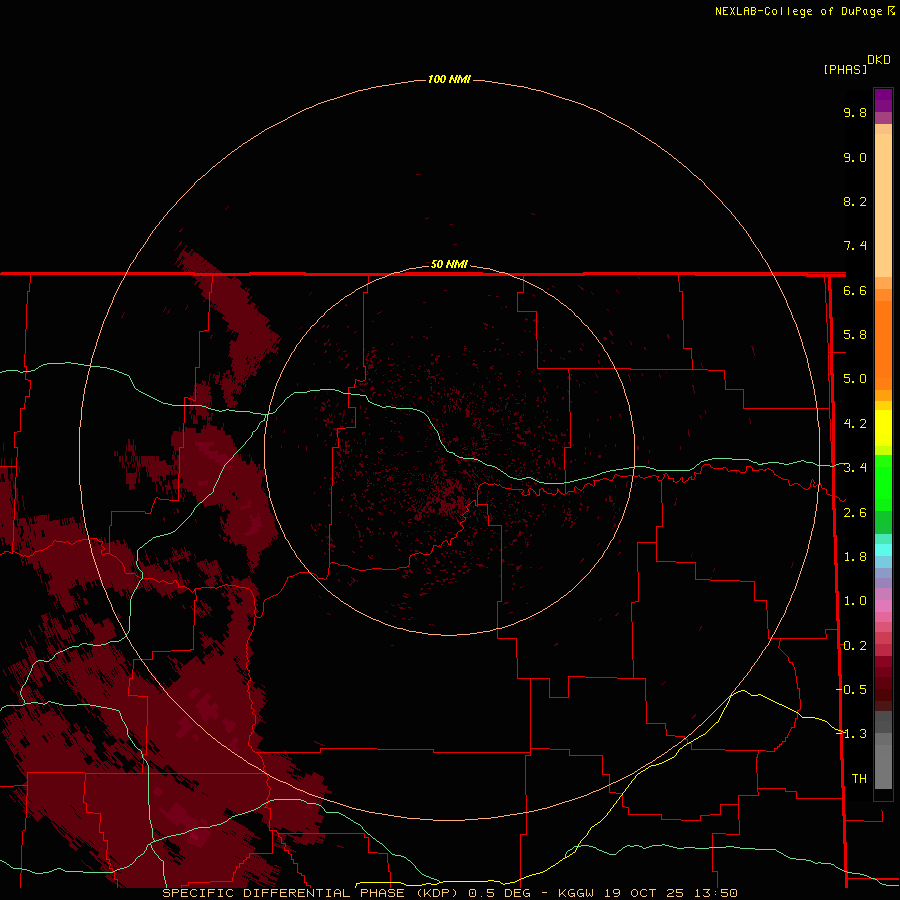Click the 7.4 scale value

coord(855,246)
